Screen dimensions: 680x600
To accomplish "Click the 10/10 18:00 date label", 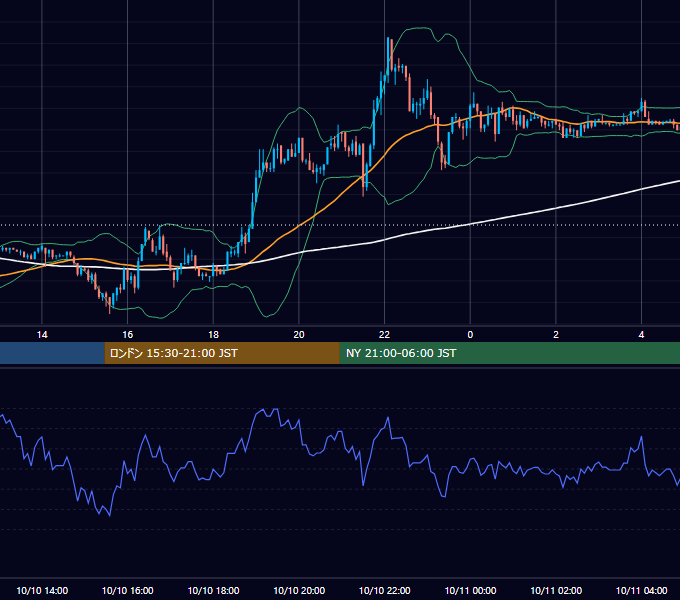I will (213, 590).
